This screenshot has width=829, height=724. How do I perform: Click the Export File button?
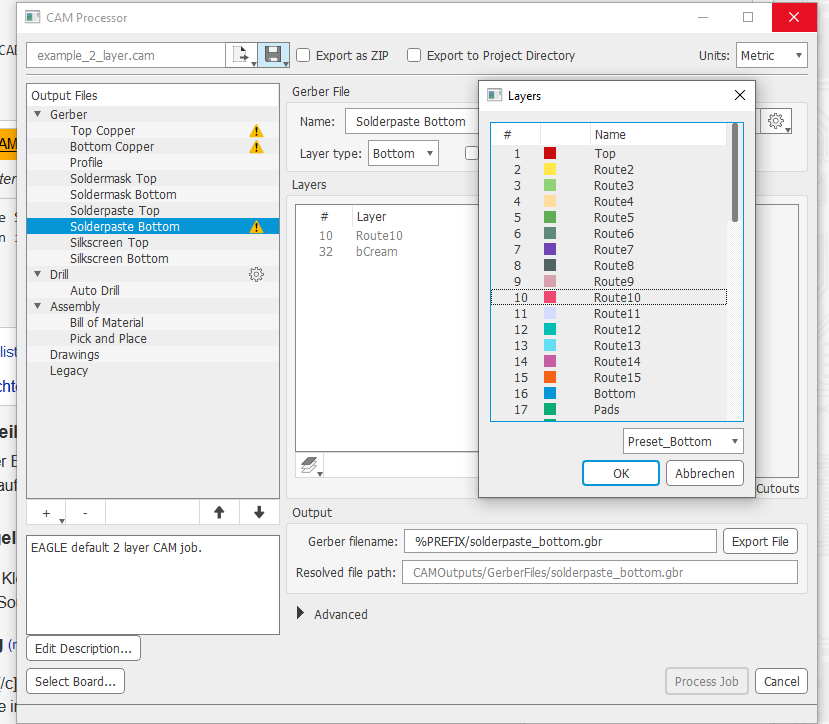[759, 541]
